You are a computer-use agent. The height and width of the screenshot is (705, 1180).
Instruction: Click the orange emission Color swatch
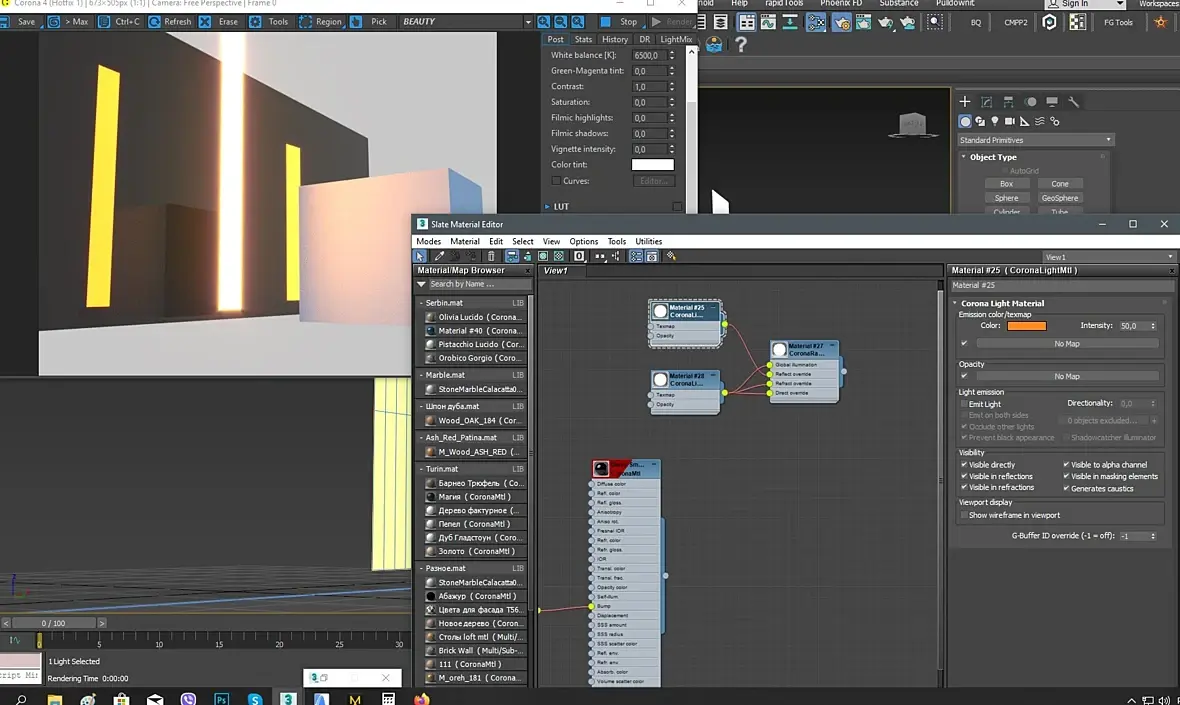click(1026, 326)
